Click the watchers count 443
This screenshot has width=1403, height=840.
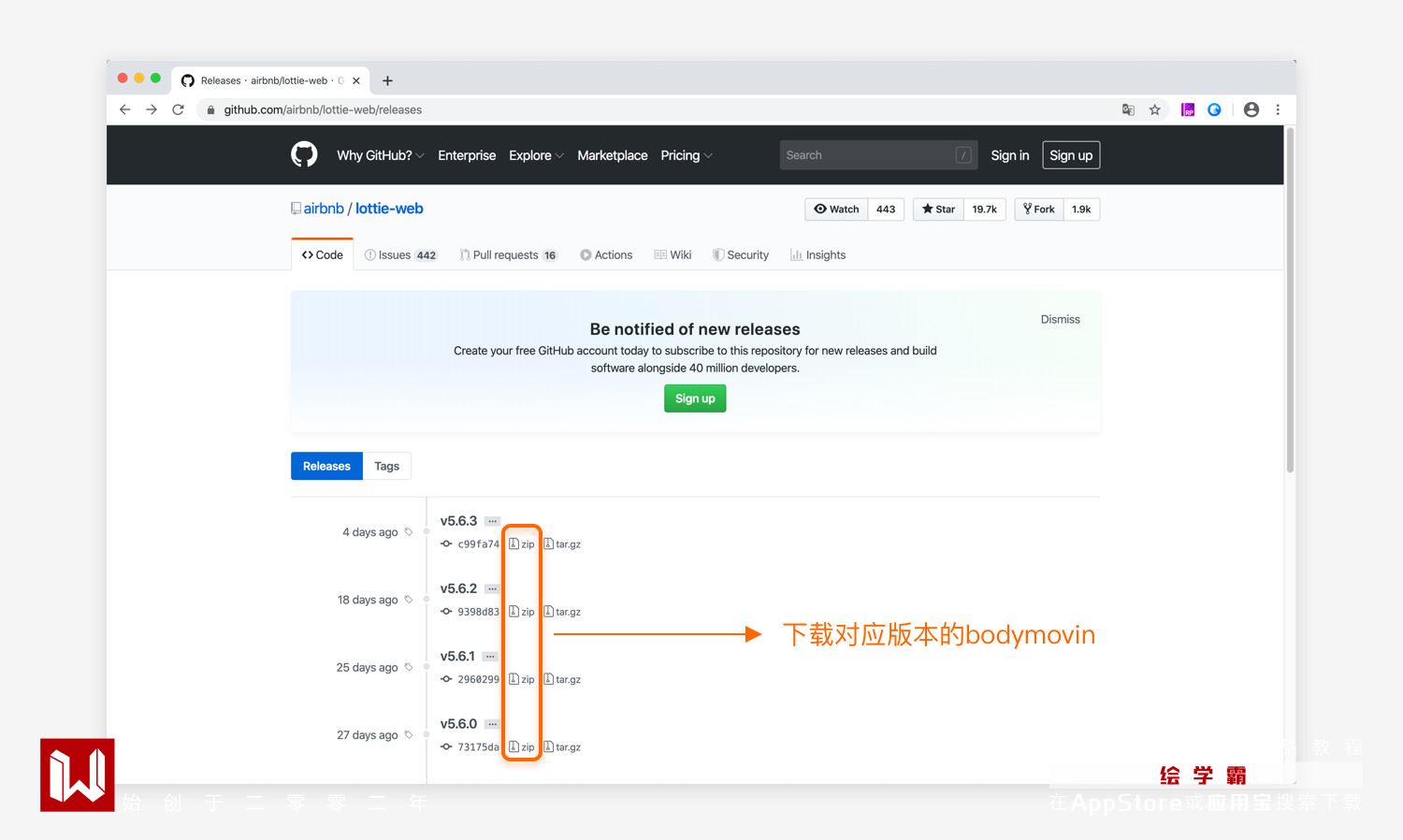tap(886, 210)
